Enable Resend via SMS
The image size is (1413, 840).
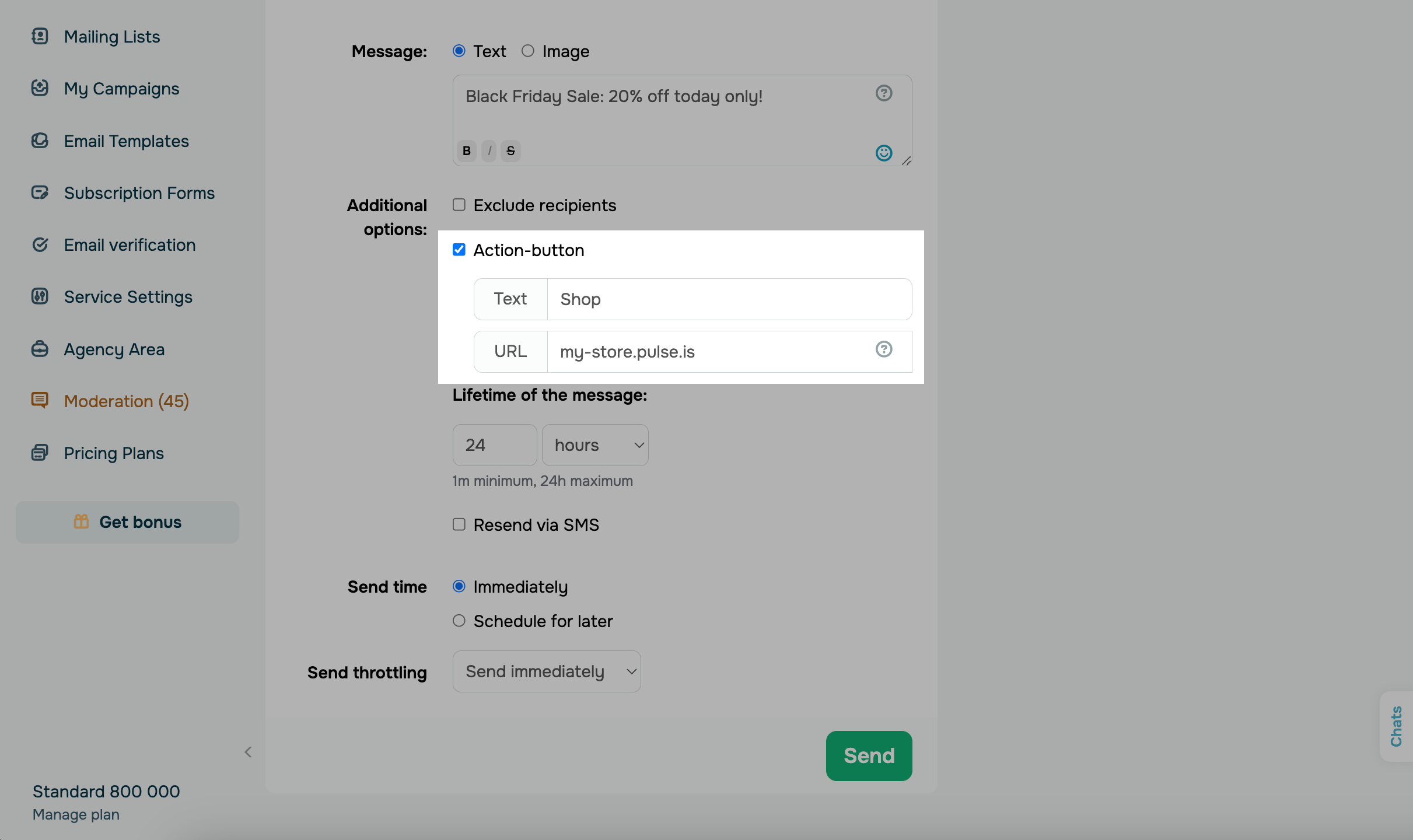pyautogui.click(x=459, y=524)
